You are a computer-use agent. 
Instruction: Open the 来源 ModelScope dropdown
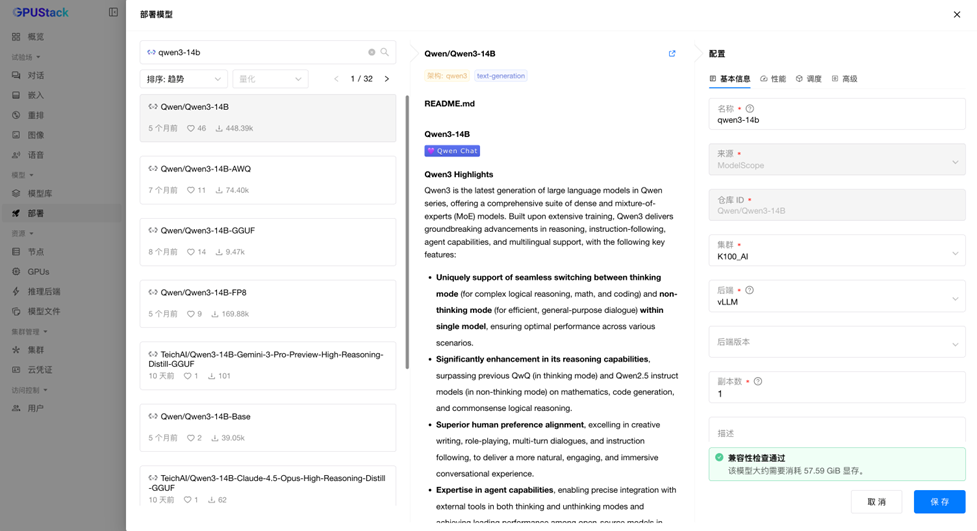837,160
